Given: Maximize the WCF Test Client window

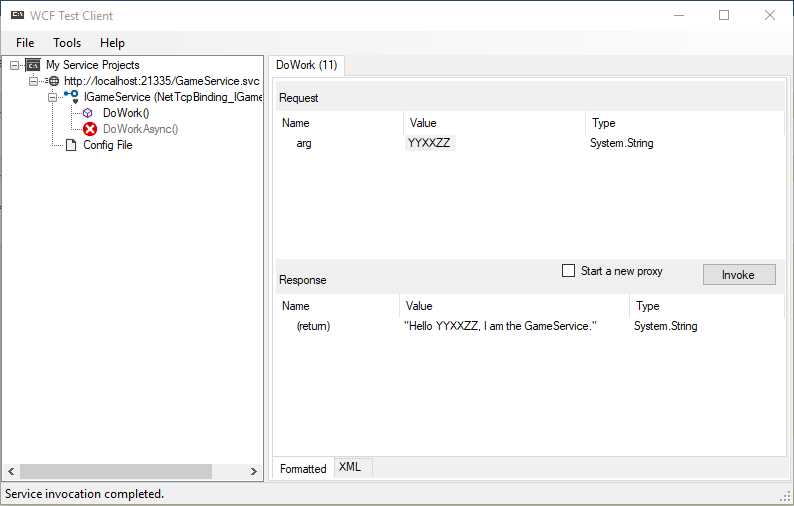Looking at the screenshot, I should pos(724,16).
